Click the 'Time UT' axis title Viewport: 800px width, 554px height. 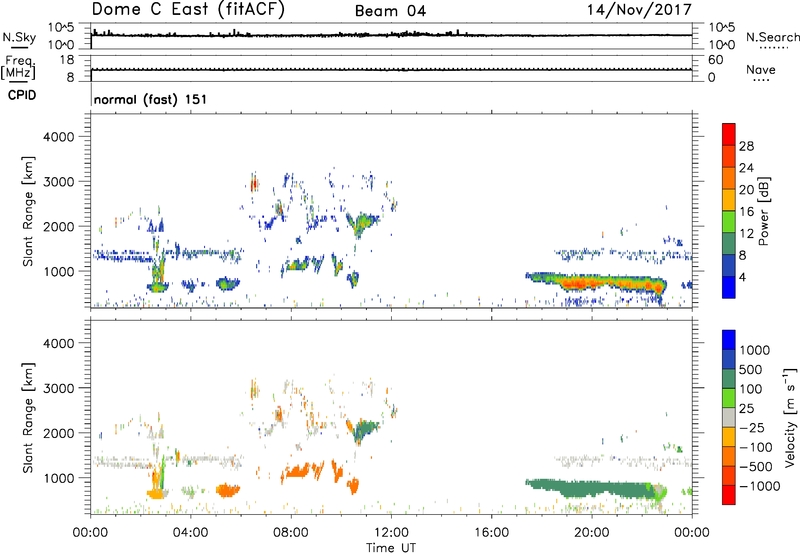tap(391, 548)
